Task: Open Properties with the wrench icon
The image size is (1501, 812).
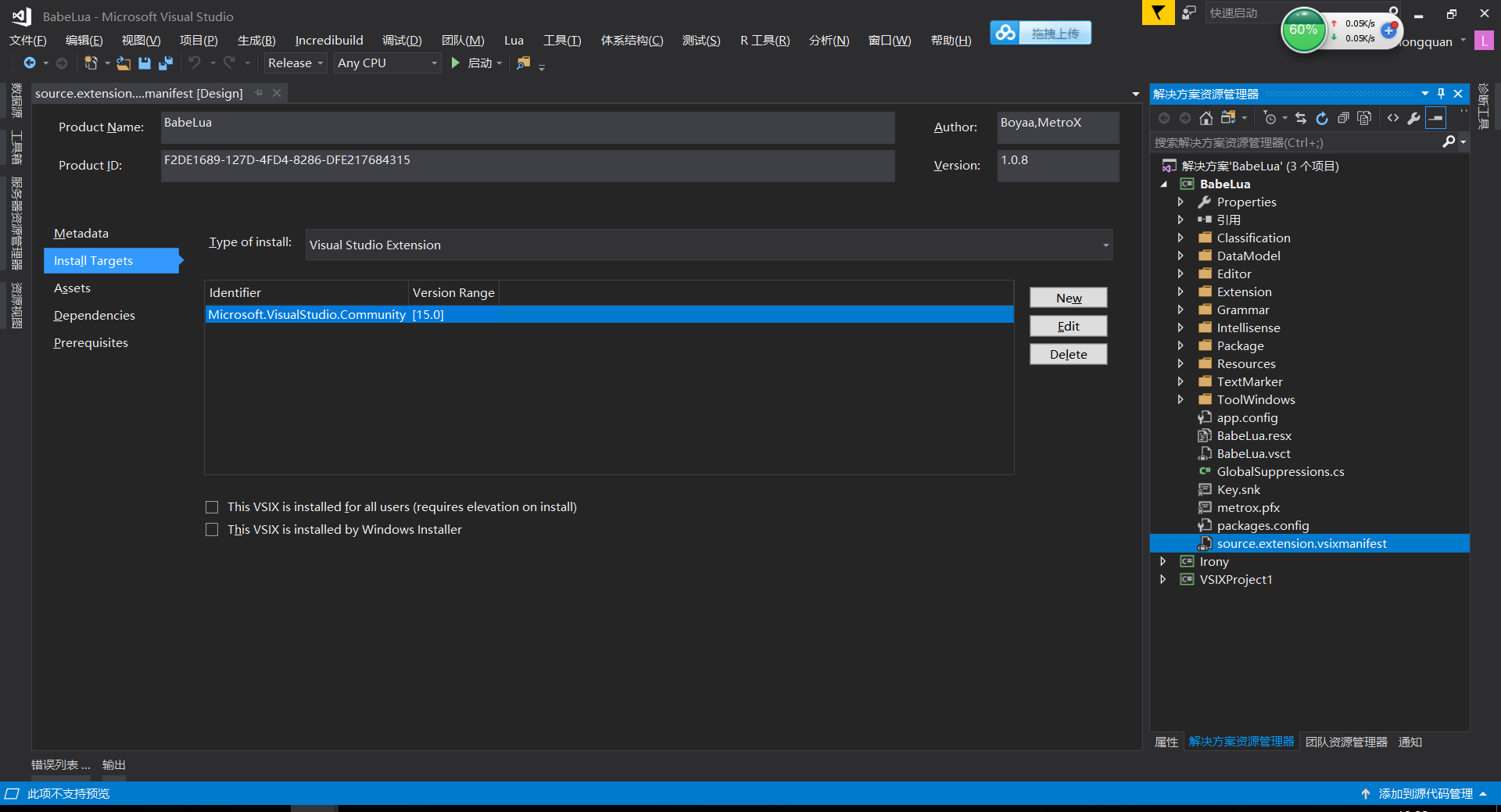Action: (x=1413, y=118)
